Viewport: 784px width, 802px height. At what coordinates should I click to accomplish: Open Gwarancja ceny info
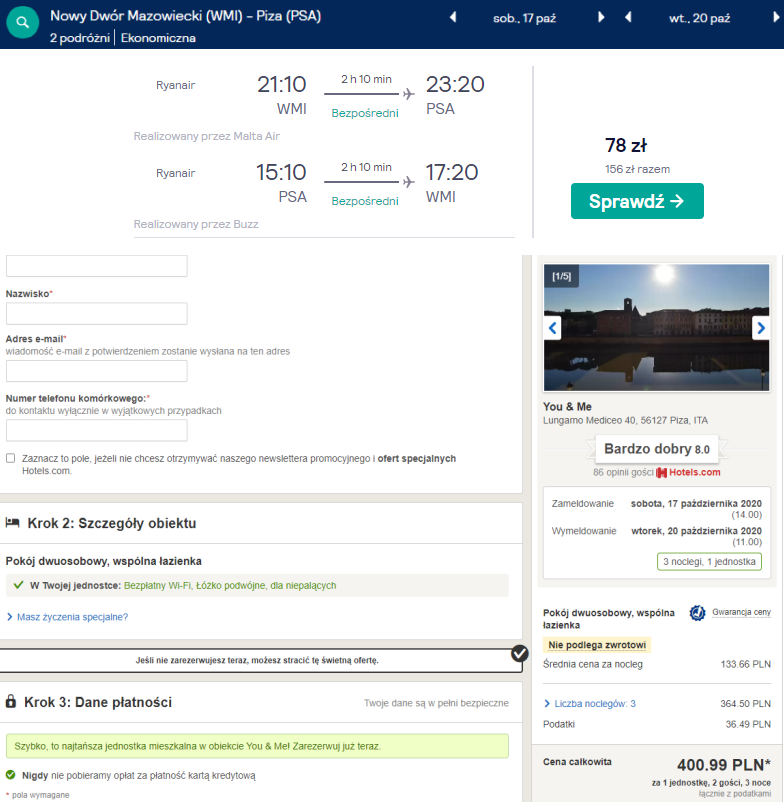(741, 612)
